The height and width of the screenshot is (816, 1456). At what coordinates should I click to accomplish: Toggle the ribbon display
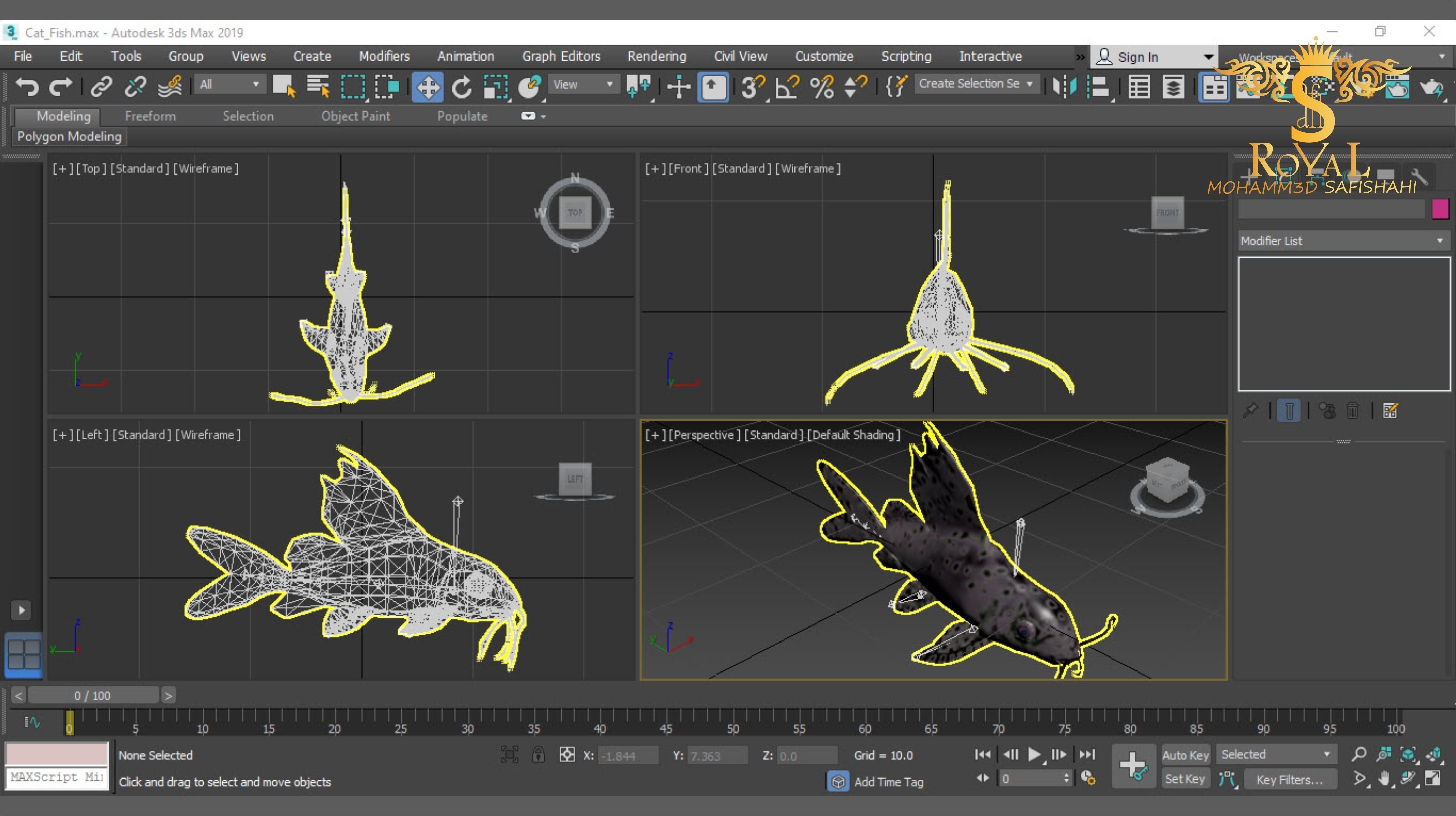pyautogui.click(x=1214, y=87)
